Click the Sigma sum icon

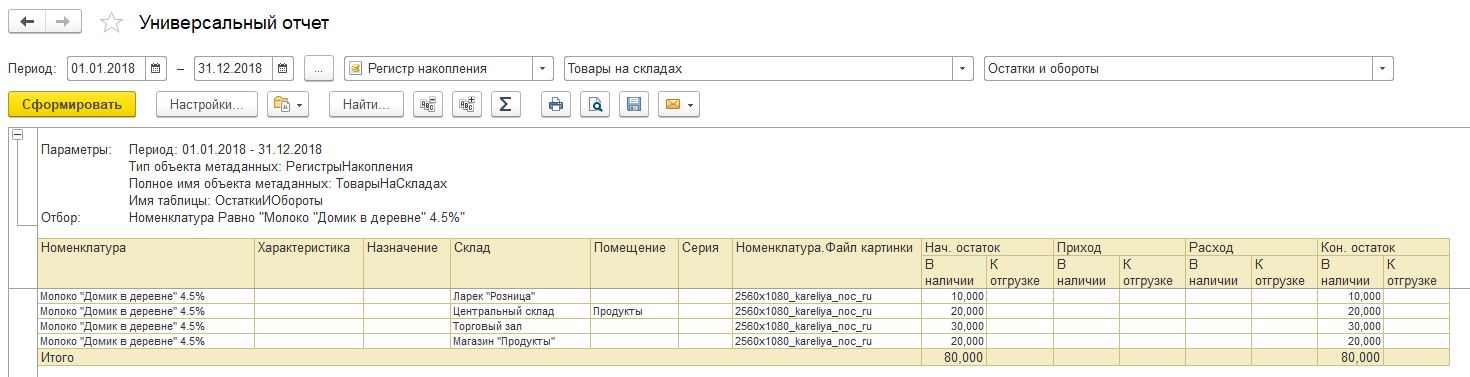(x=505, y=104)
